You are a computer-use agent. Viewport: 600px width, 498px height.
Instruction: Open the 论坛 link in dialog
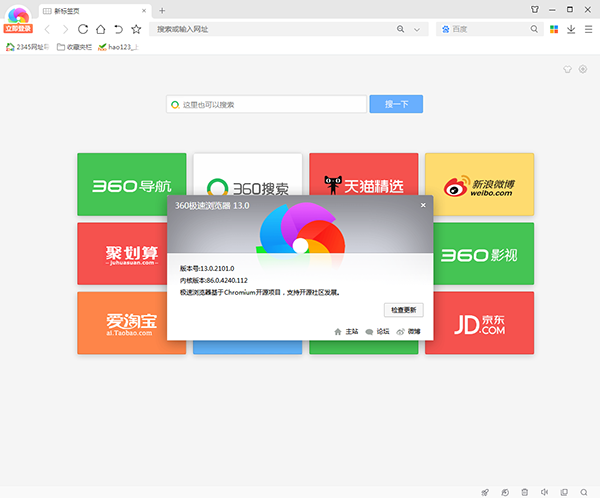tap(377, 331)
